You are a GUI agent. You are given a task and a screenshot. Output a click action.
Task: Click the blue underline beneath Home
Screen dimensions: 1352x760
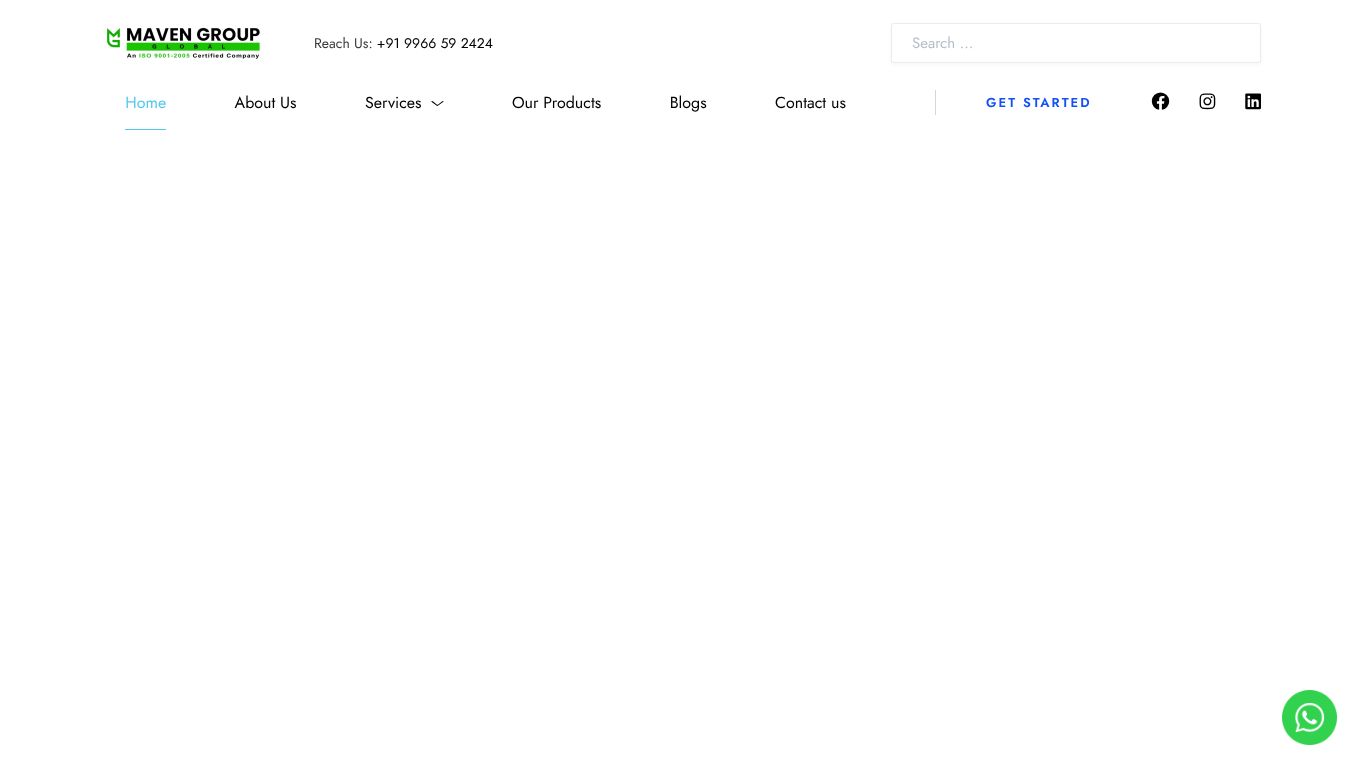(x=145, y=129)
